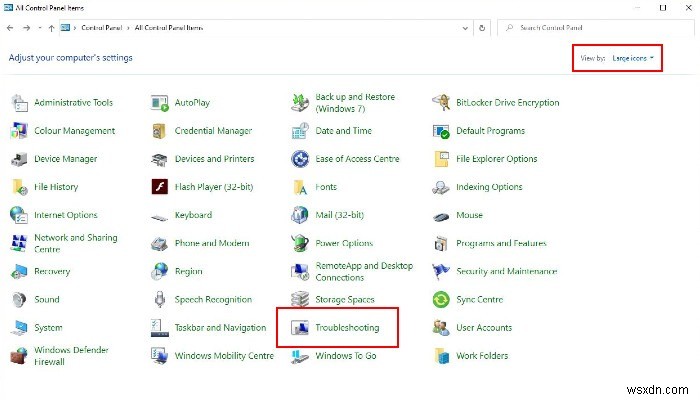Click Default Programs icon
700x400 pixels.
pyautogui.click(x=441, y=131)
